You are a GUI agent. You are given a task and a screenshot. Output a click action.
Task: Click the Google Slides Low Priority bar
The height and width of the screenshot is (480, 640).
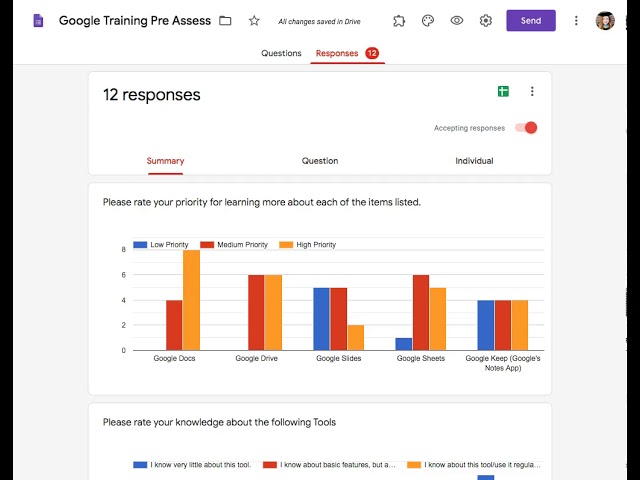(x=321, y=319)
